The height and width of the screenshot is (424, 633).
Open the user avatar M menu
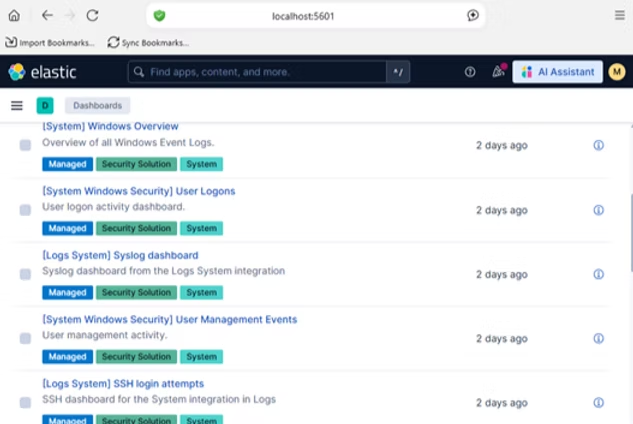617,72
